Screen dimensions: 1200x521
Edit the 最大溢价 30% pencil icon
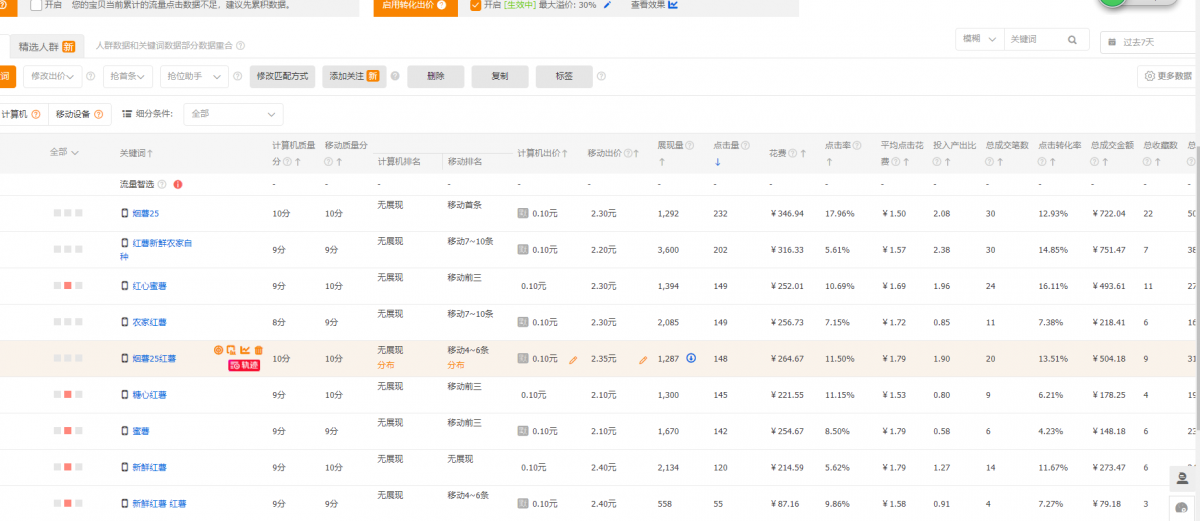(x=607, y=5)
